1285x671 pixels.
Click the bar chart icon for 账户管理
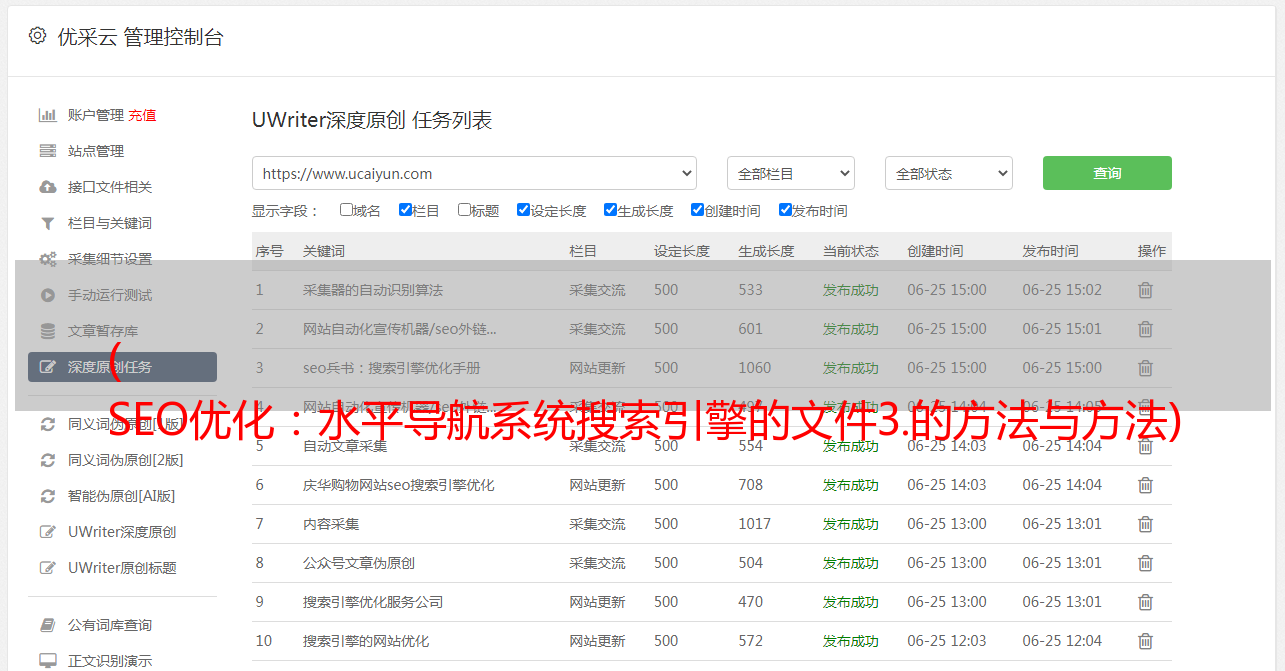tap(47, 115)
